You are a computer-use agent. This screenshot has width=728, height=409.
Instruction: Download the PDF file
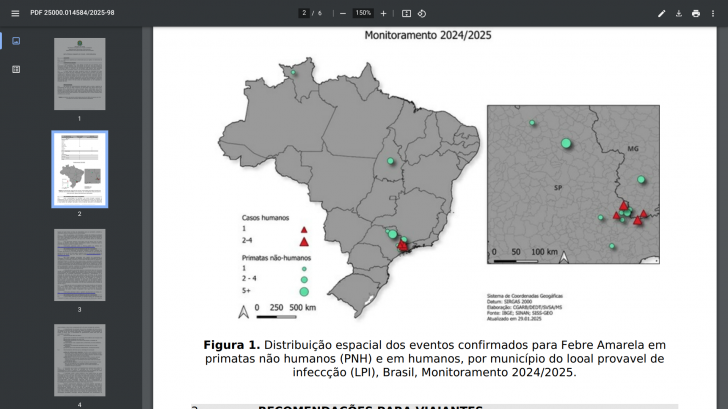coord(679,13)
